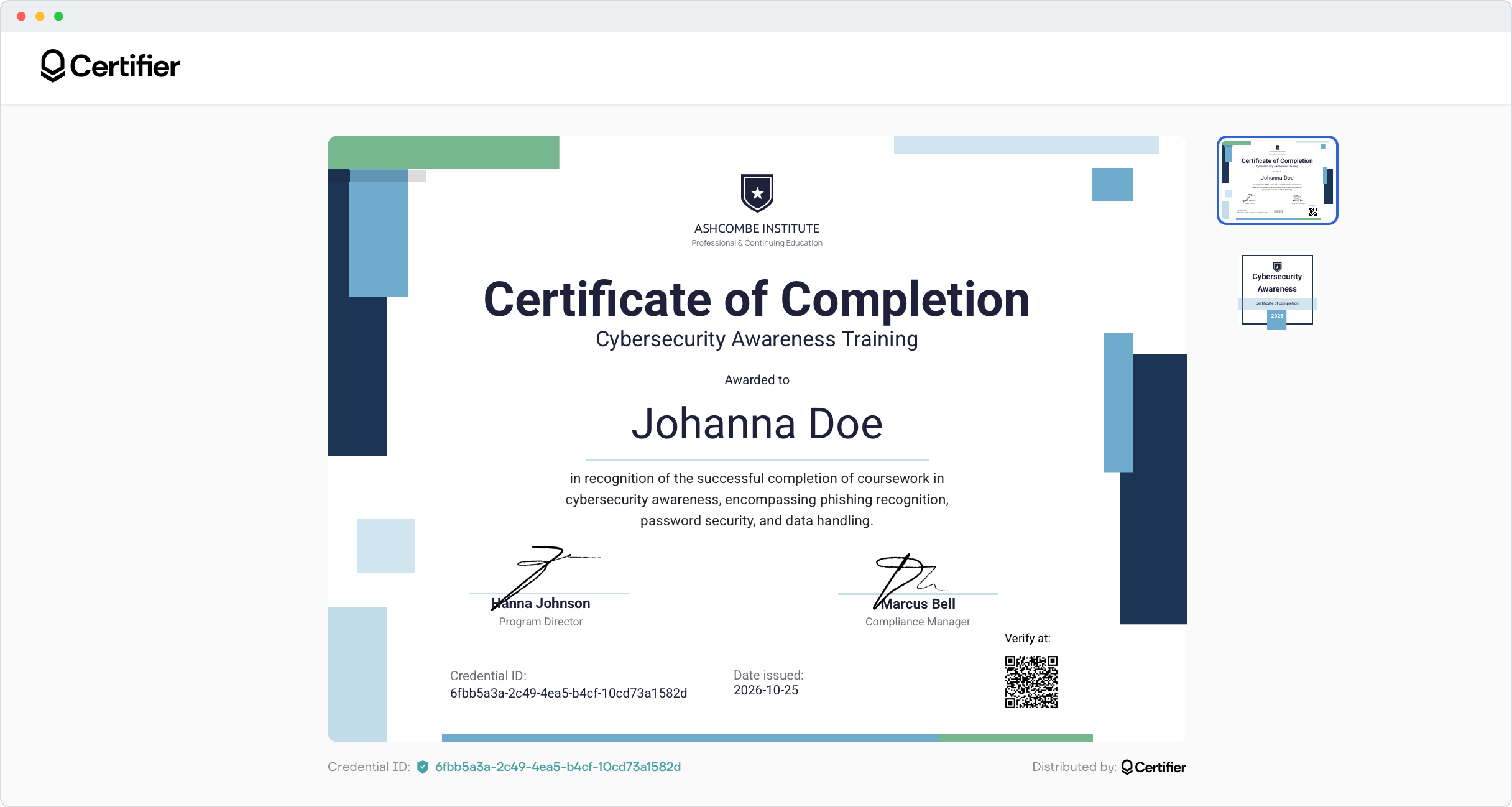Click the green maximize window button
This screenshot has width=1512, height=807.
tap(58, 16)
